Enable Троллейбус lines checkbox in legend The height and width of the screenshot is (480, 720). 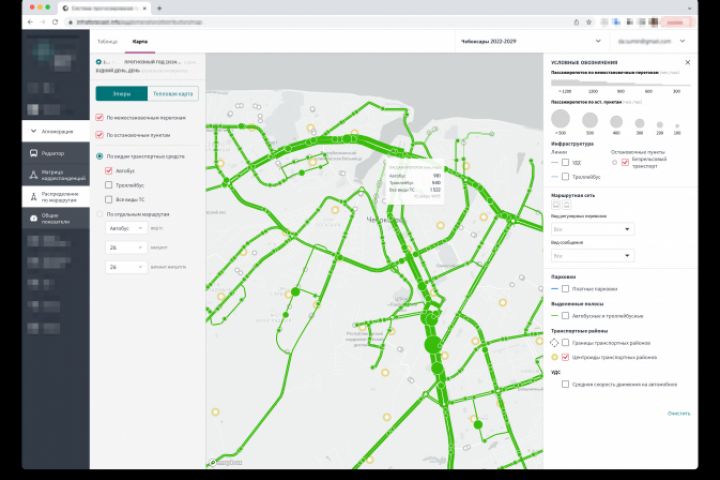(x=565, y=176)
